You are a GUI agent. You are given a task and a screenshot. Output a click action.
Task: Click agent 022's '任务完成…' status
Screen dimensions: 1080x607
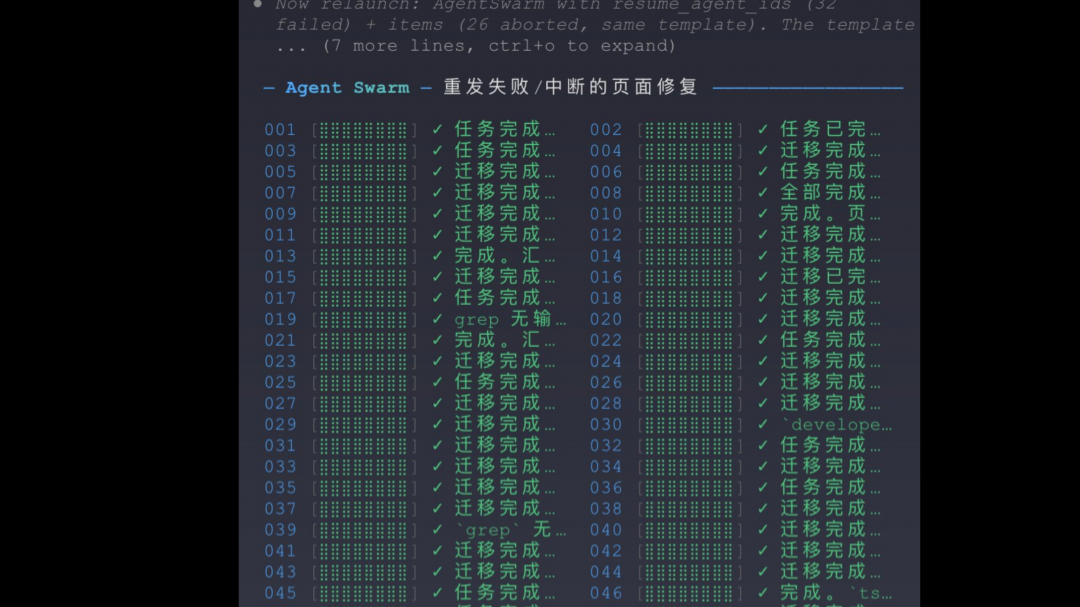830,340
